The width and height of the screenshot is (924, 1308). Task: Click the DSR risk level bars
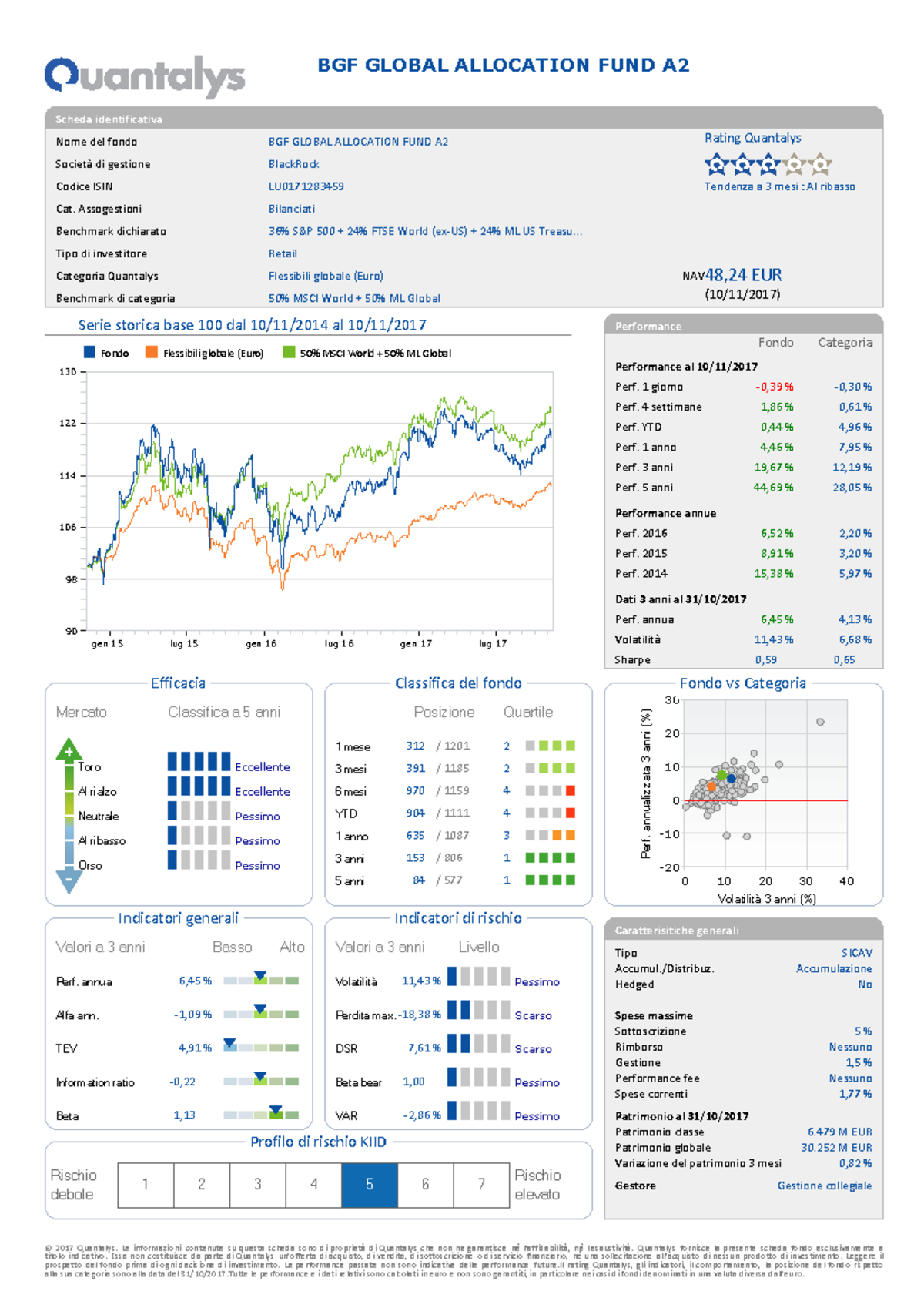point(478,1044)
